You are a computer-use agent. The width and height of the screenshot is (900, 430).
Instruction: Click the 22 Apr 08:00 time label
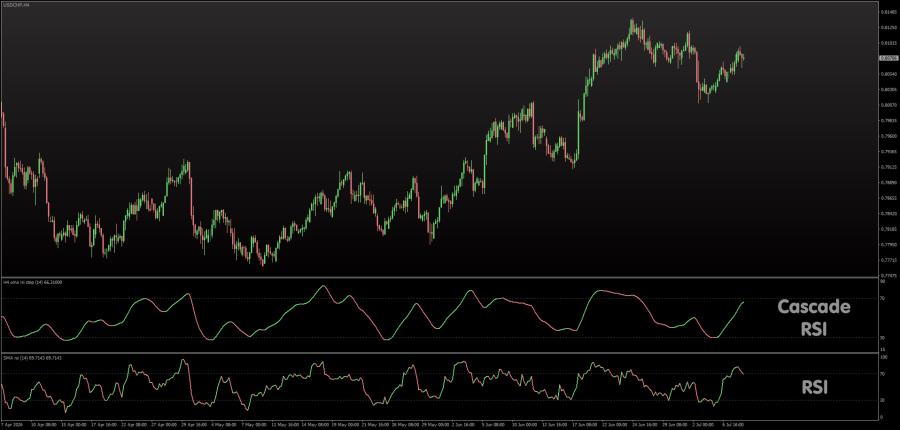[x=134, y=425]
